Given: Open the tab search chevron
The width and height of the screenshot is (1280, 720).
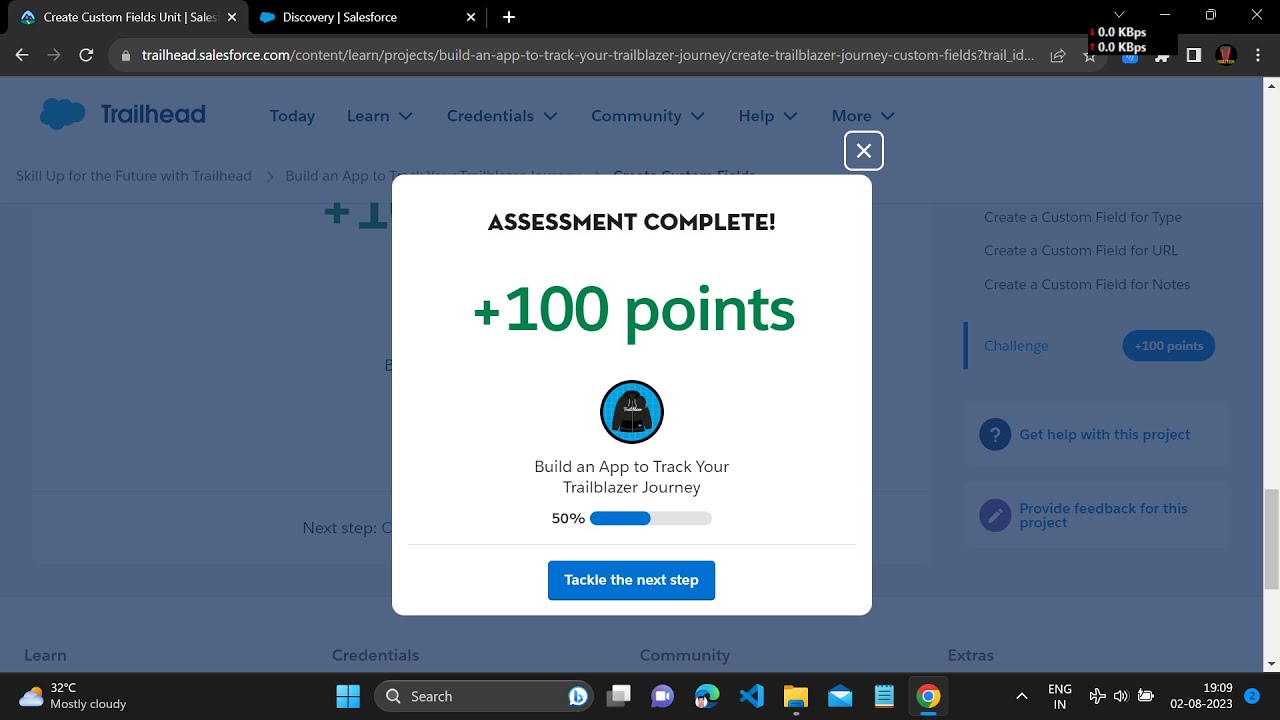Looking at the screenshot, I should pyautogui.click(x=1119, y=14).
